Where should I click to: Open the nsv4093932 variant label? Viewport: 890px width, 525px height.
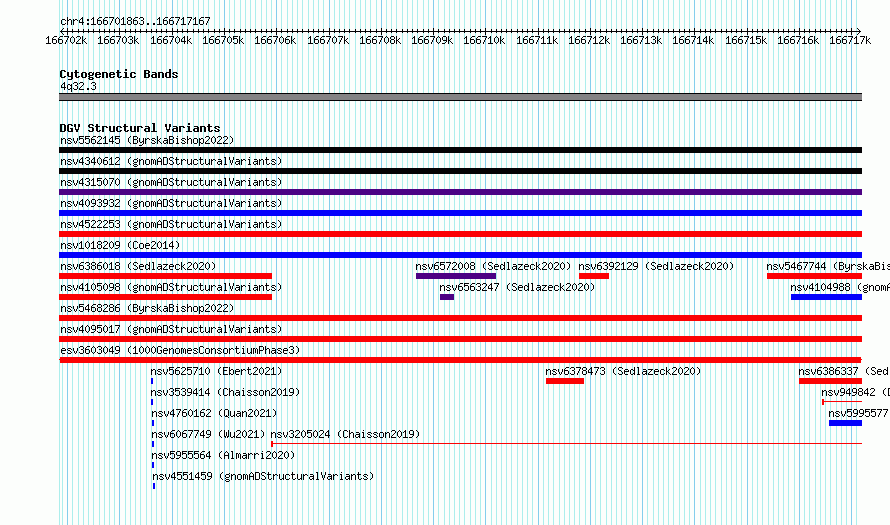pos(171,203)
